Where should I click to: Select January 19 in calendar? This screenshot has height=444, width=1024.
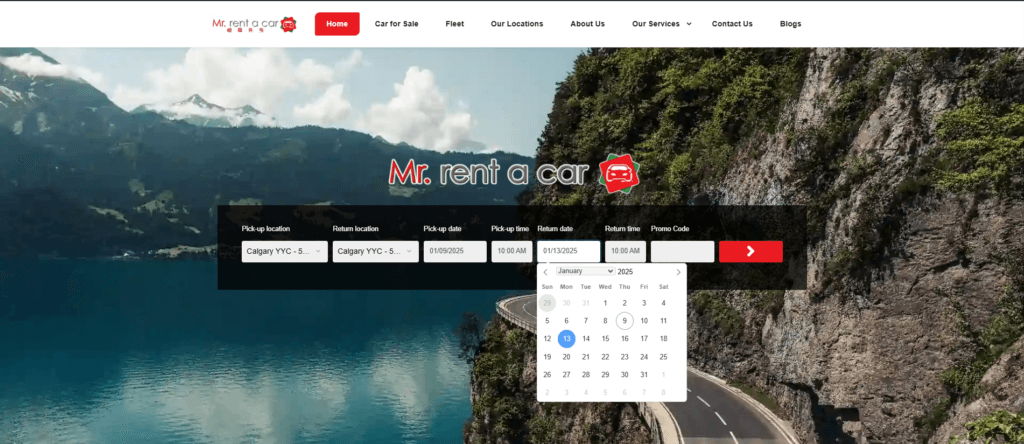pyautogui.click(x=547, y=357)
